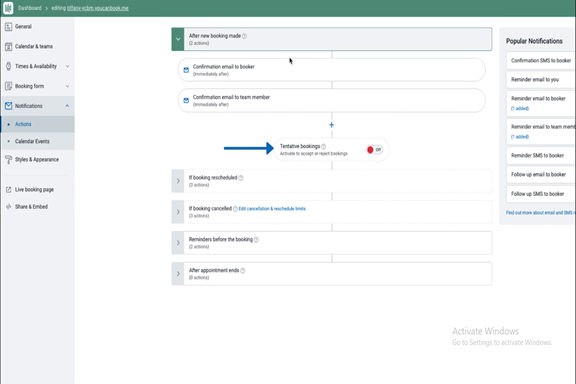
Task: Click help icon next to After new booking made
Action: click(244, 36)
